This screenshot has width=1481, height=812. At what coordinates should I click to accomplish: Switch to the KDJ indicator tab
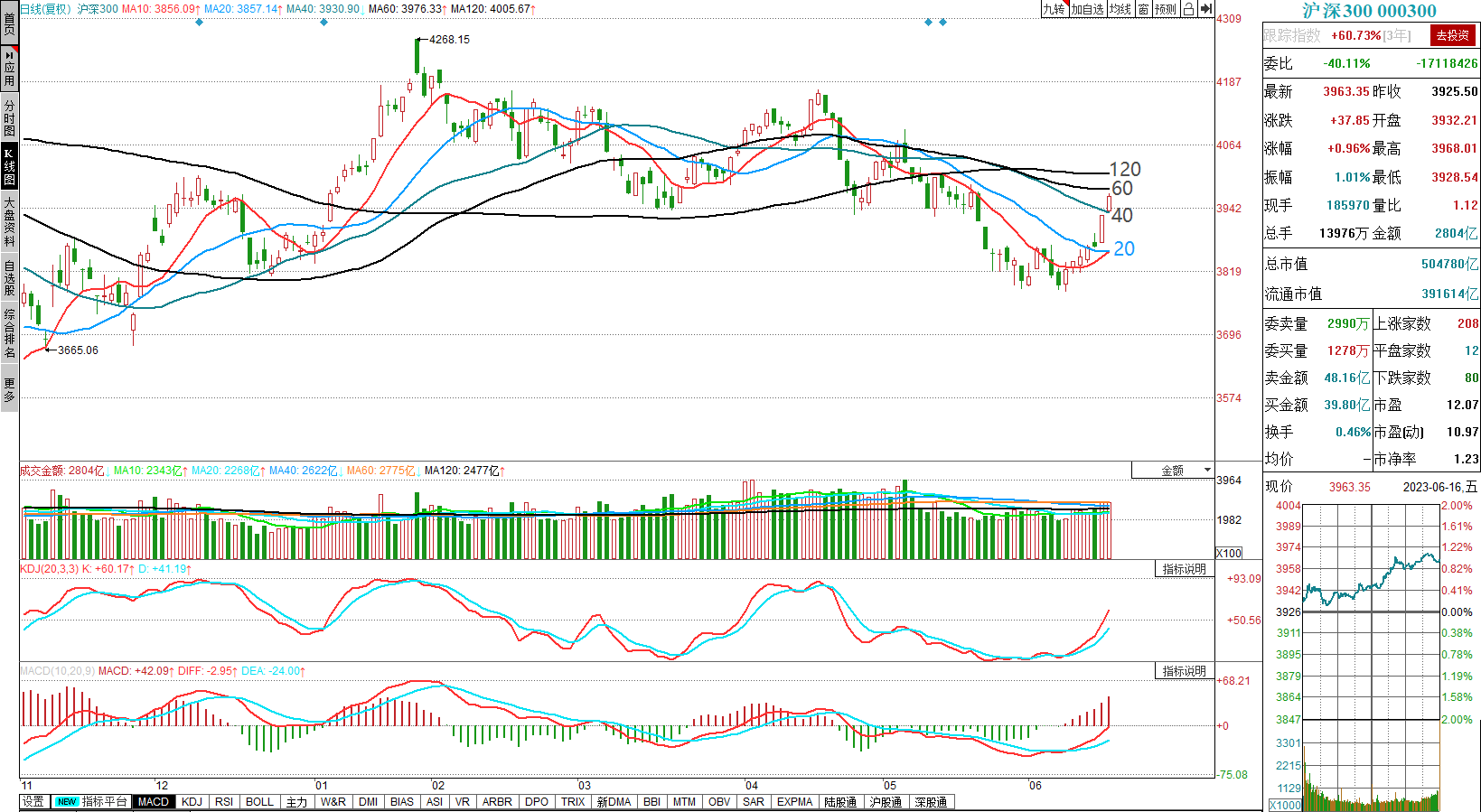[x=192, y=802]
